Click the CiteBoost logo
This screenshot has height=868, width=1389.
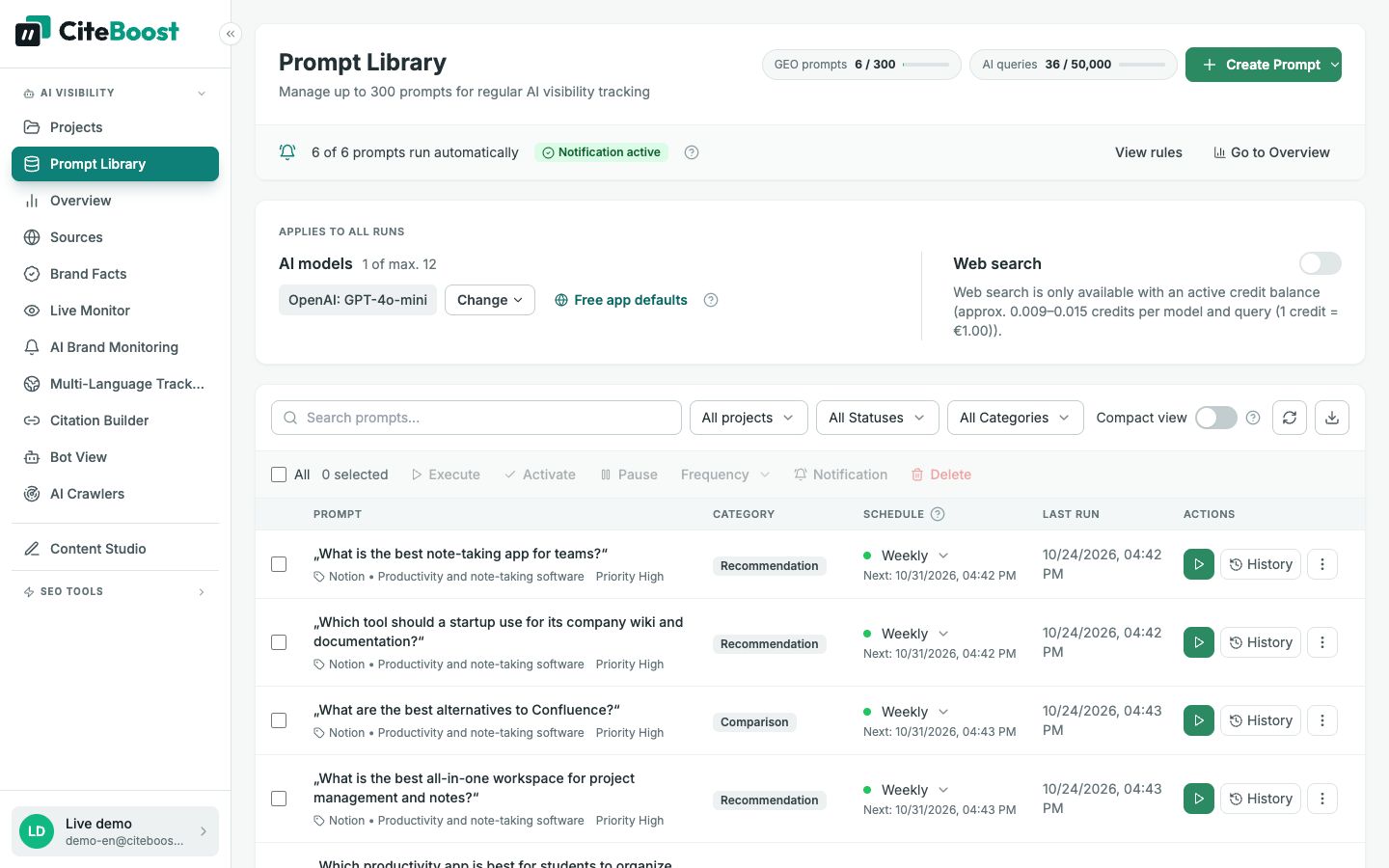(x=97, y=32)
